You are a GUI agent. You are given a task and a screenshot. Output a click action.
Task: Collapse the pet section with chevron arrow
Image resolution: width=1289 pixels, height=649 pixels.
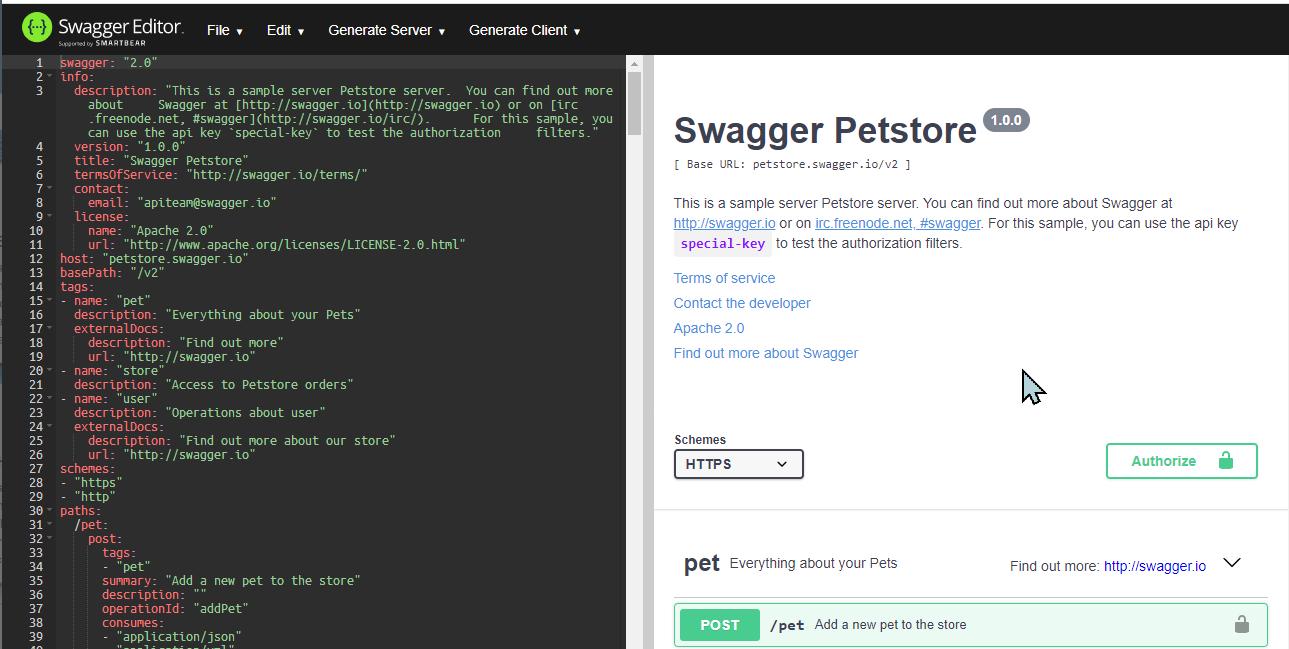[1232, 563]
